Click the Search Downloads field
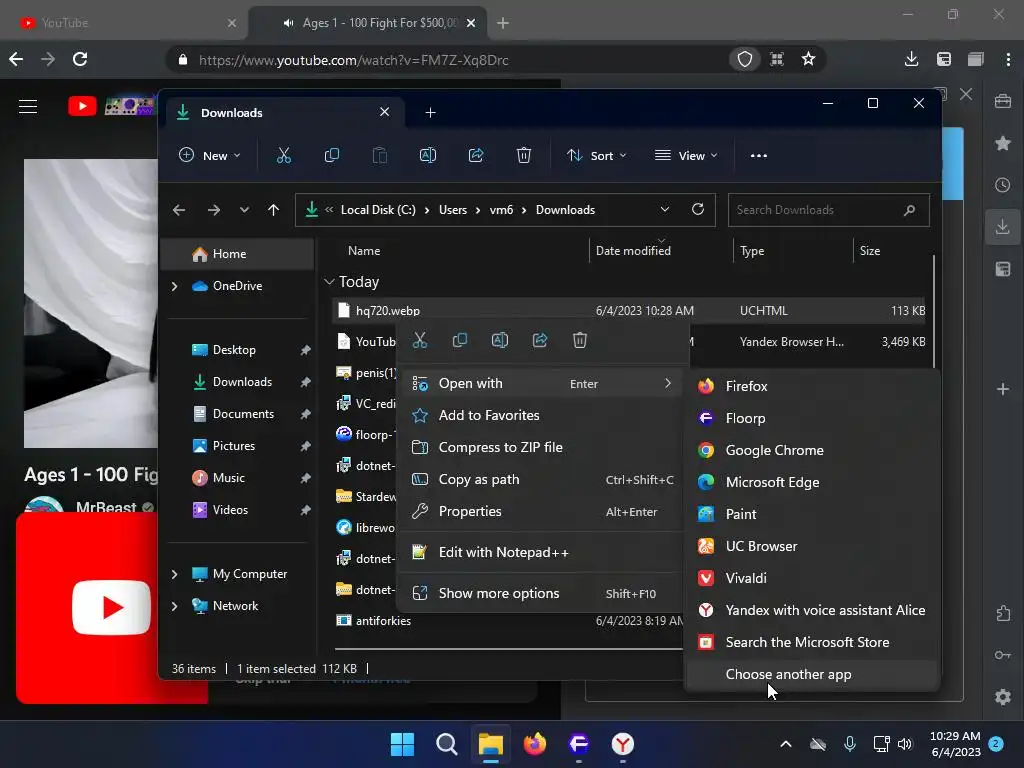The image size is (1024, 768). point(828,210)
